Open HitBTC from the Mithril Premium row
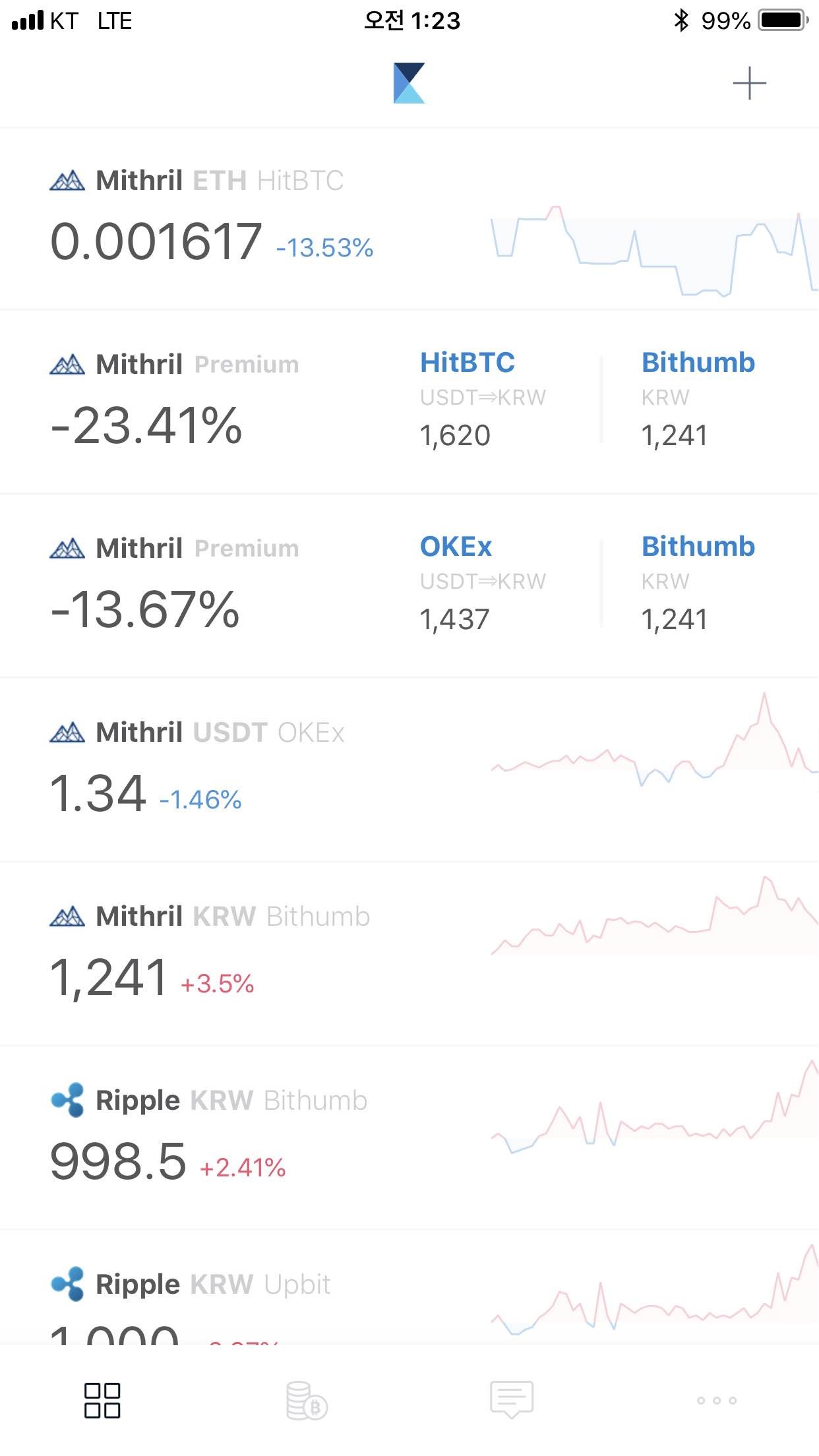 (468, 361)
